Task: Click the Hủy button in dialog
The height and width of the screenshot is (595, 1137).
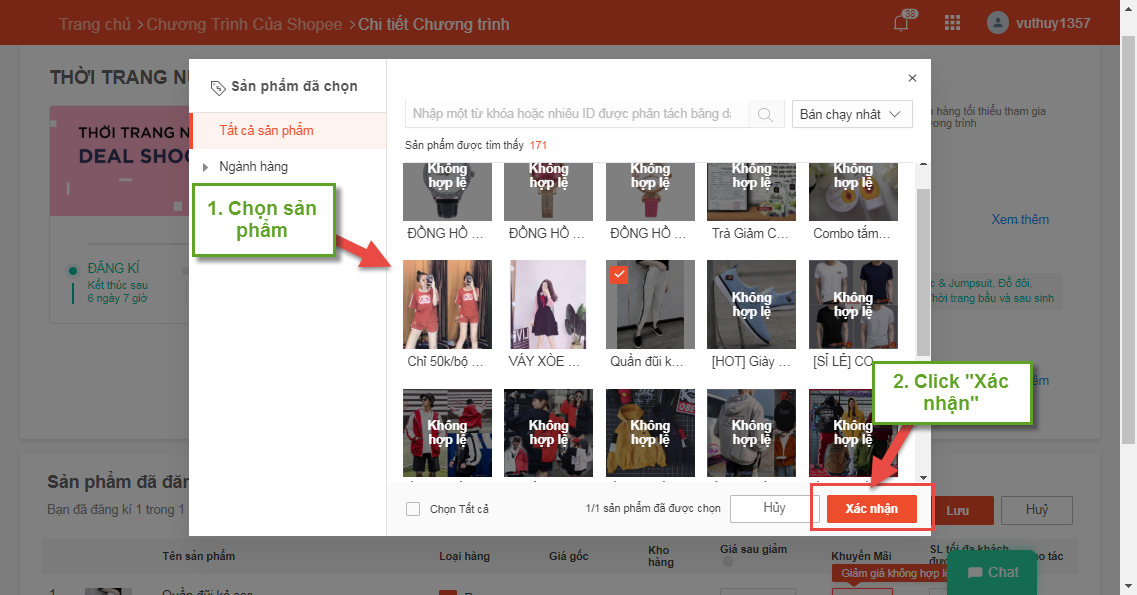Action: (x=774, y=508)
